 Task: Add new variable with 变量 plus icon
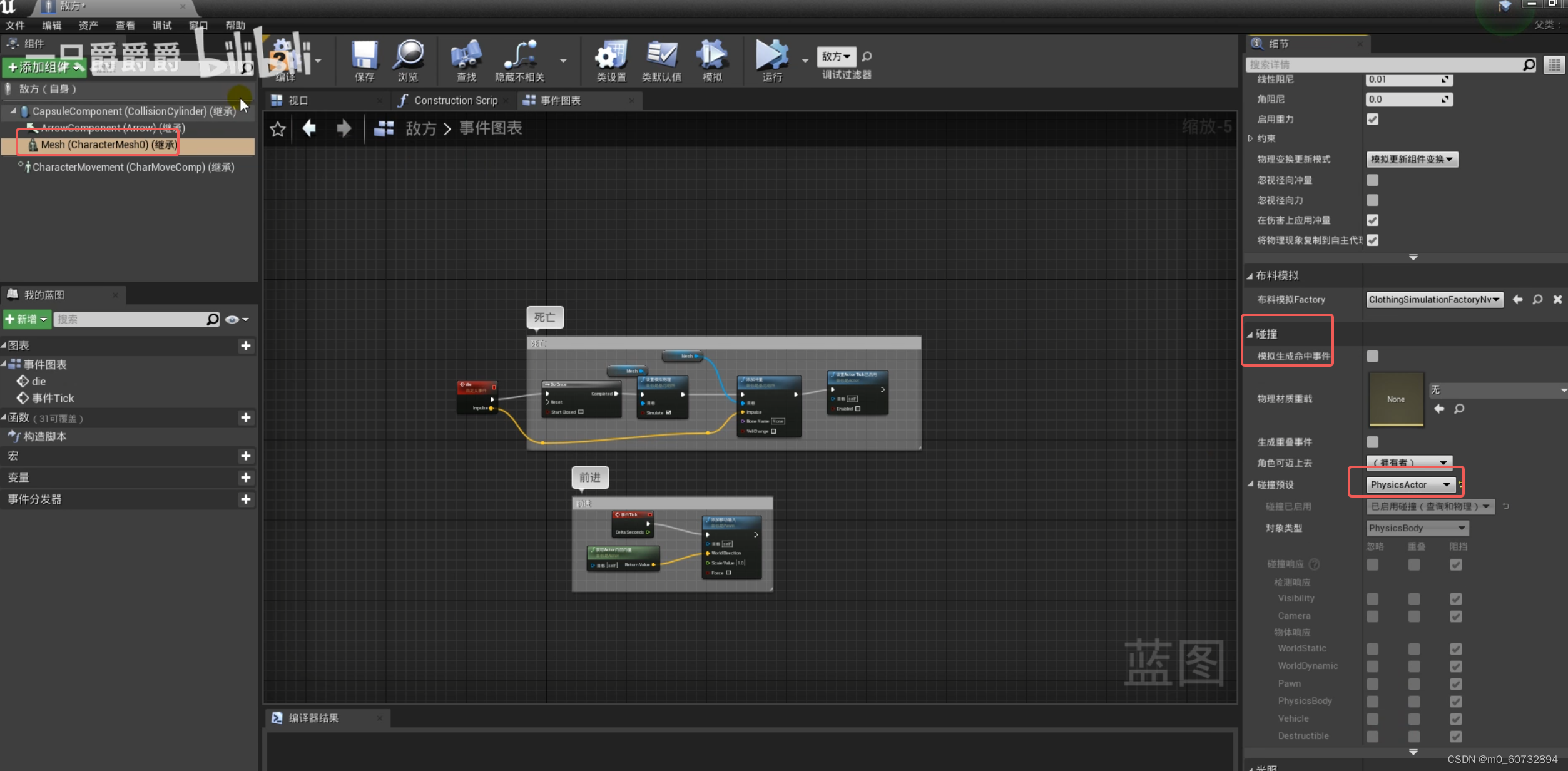coord(246,477)
